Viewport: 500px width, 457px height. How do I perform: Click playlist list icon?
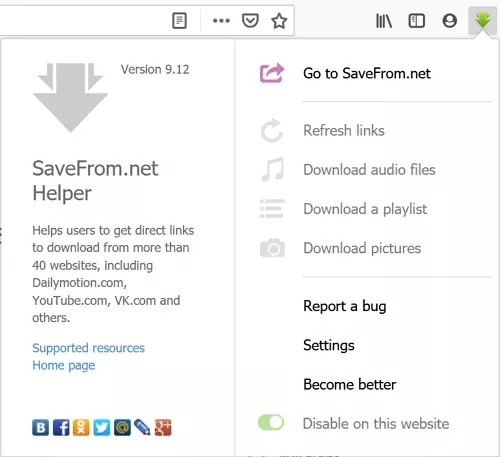coord(272,209)
